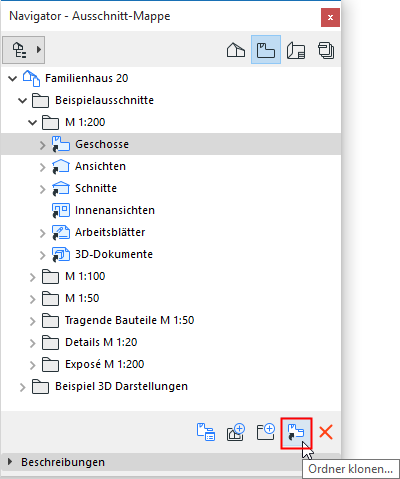
Task: Select the Beispielausschnitte row
Action: point(171,100)
